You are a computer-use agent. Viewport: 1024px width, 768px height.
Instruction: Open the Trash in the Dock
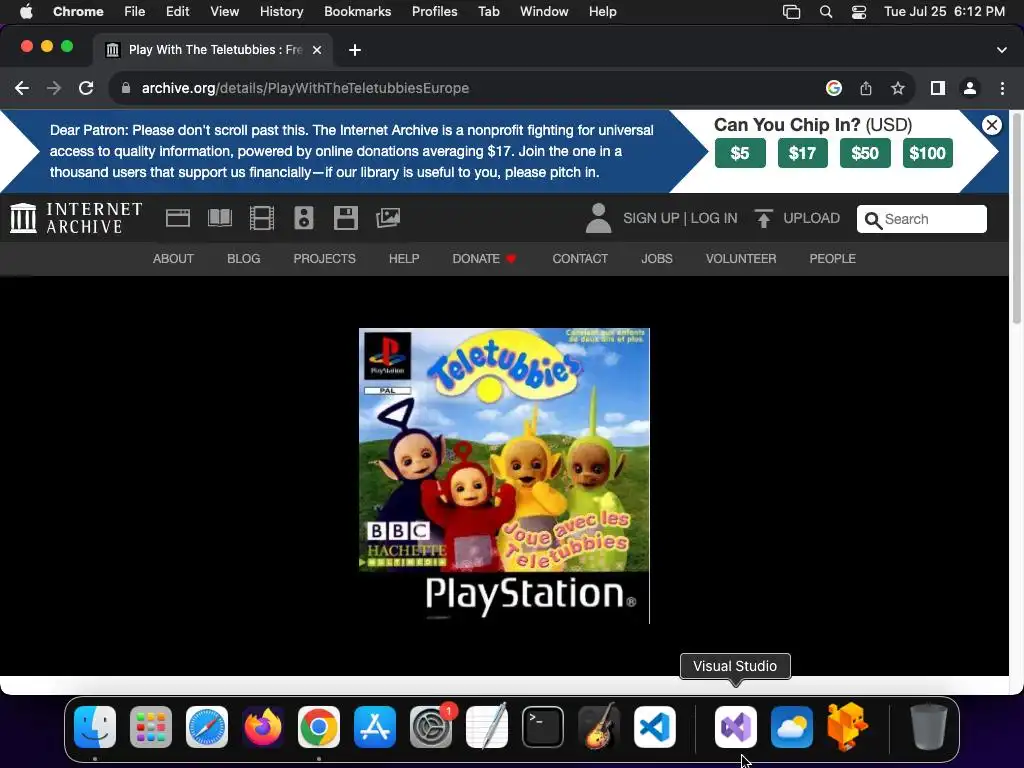click(928, 727)
